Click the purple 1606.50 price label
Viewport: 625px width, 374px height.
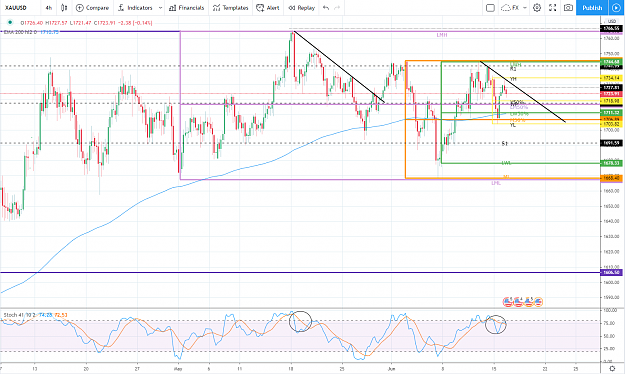(611, 272)
